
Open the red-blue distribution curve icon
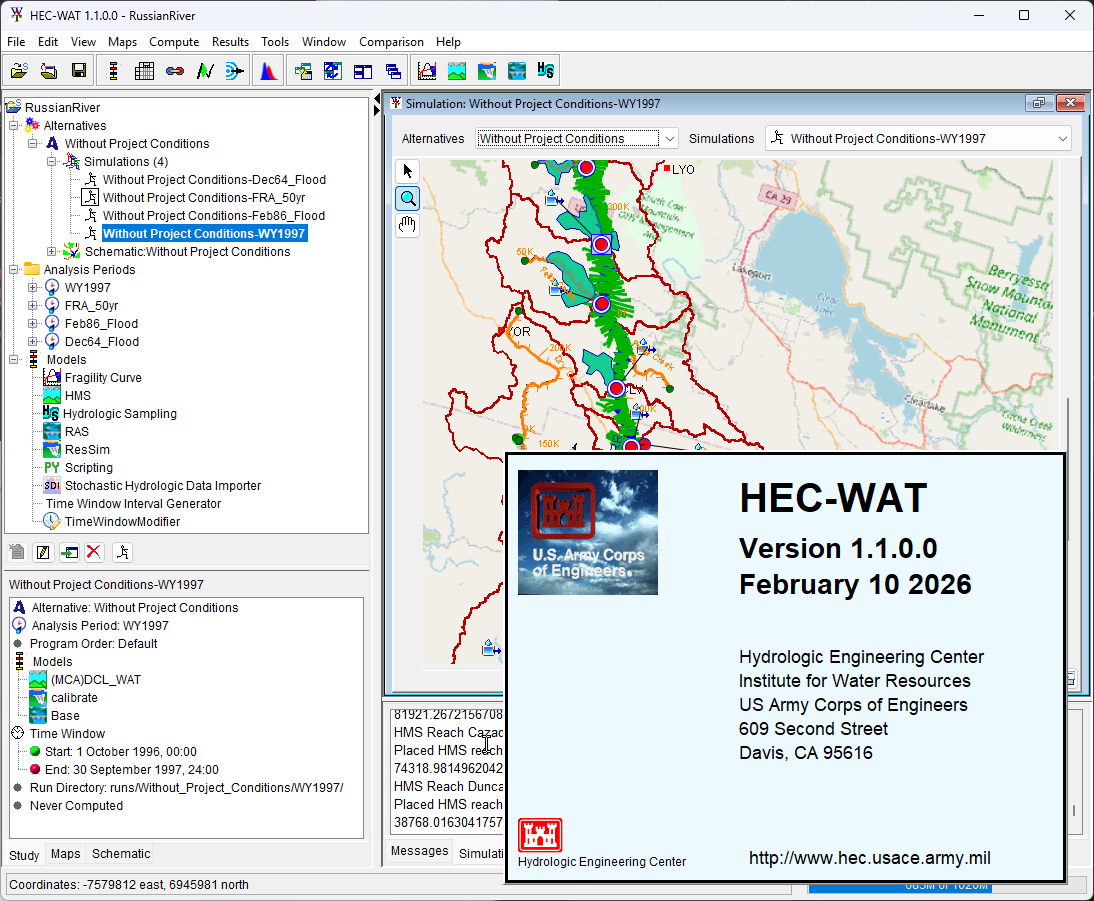[269, 70]
